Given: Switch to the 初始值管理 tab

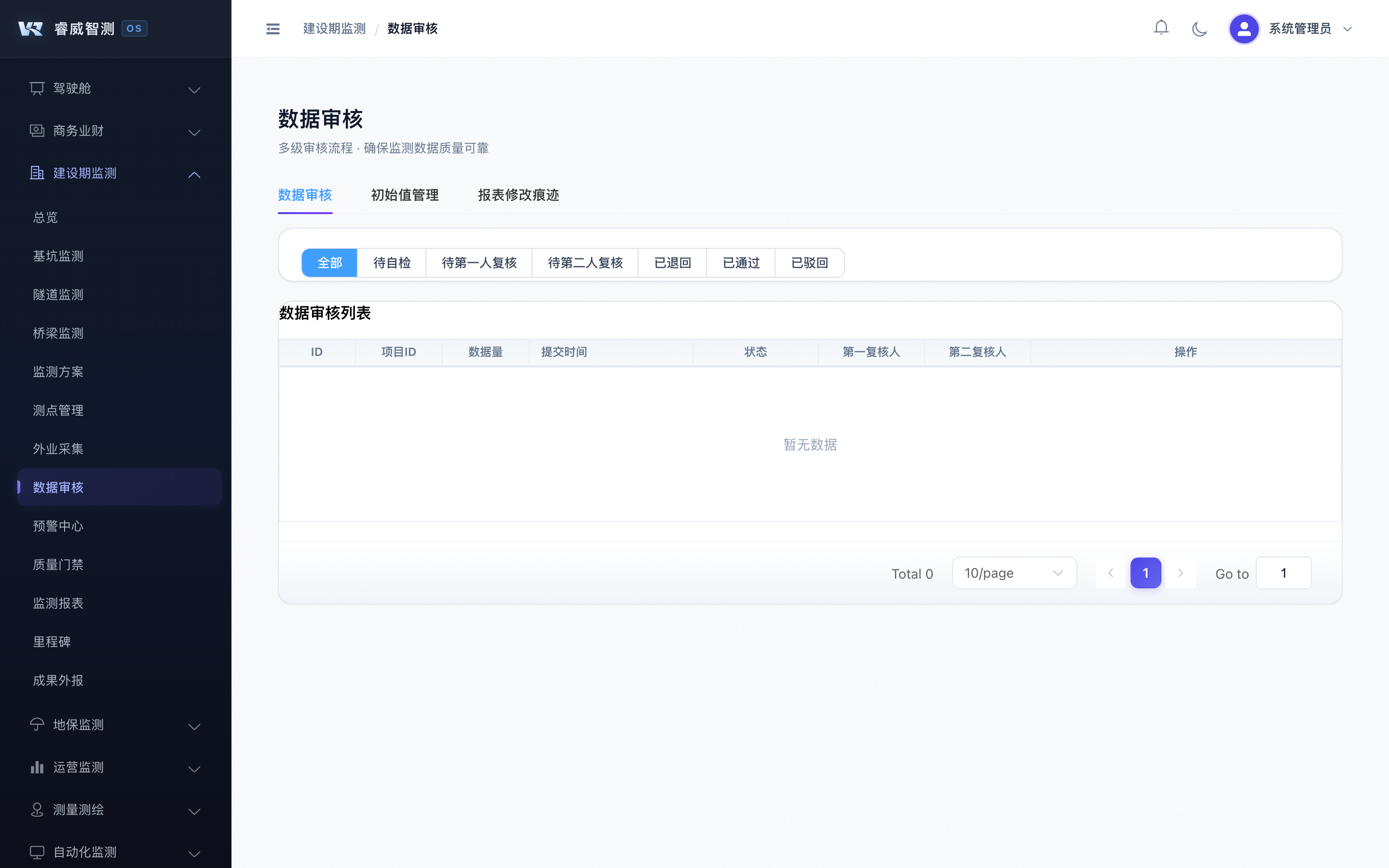Looking at the screenshot, I should coord(405,195).
